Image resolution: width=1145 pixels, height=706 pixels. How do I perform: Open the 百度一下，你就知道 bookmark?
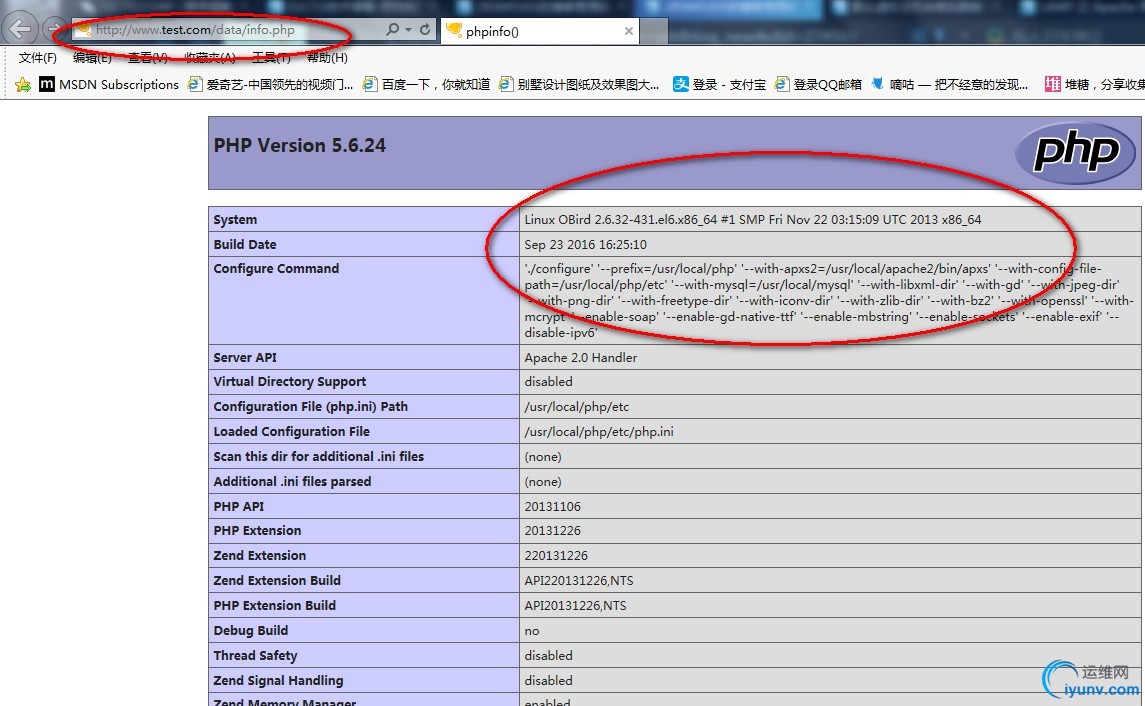tap(436, 85)
